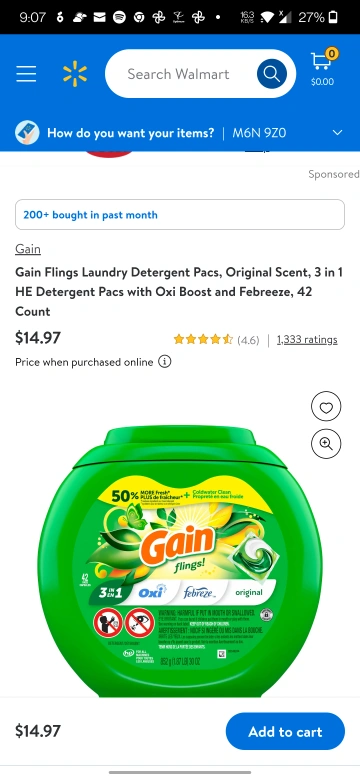The width and height of the screenshot is (360, 780).
Task: Tap the '200+ bought in past month' badge
Action: 180,215
